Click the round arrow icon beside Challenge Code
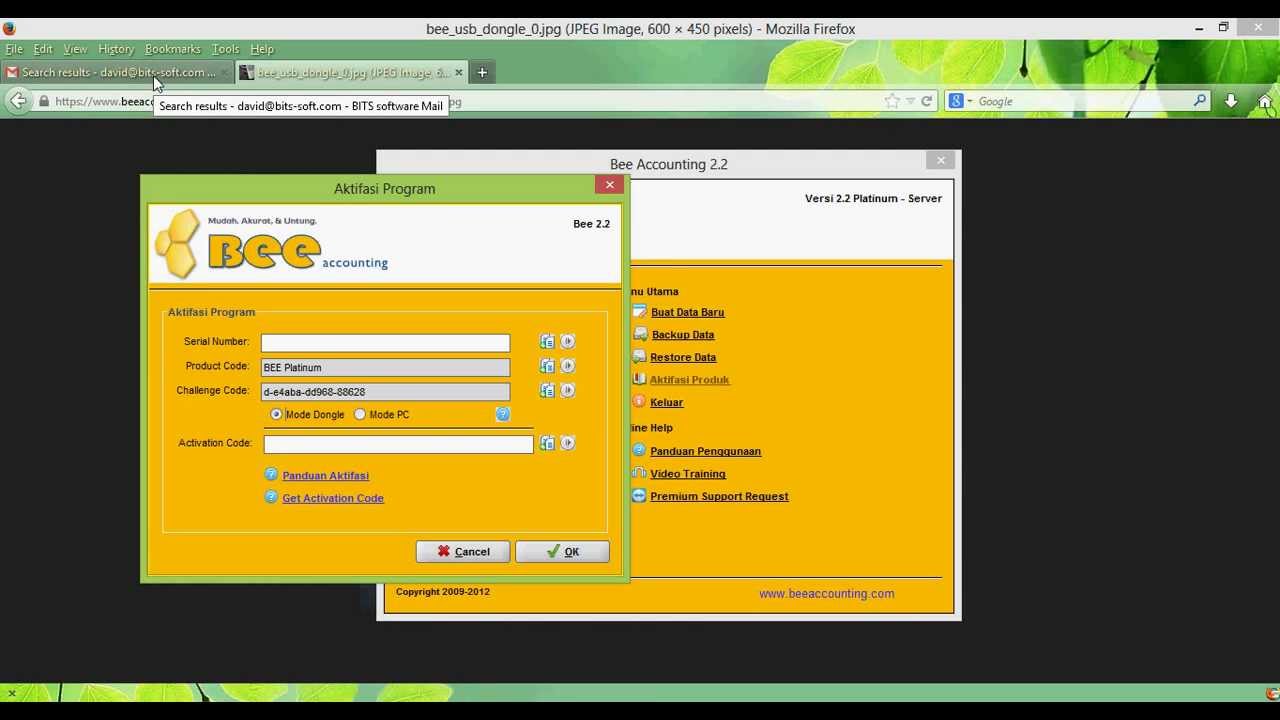Viewport: 1280px width, 720px height. [x=567, y=391]
